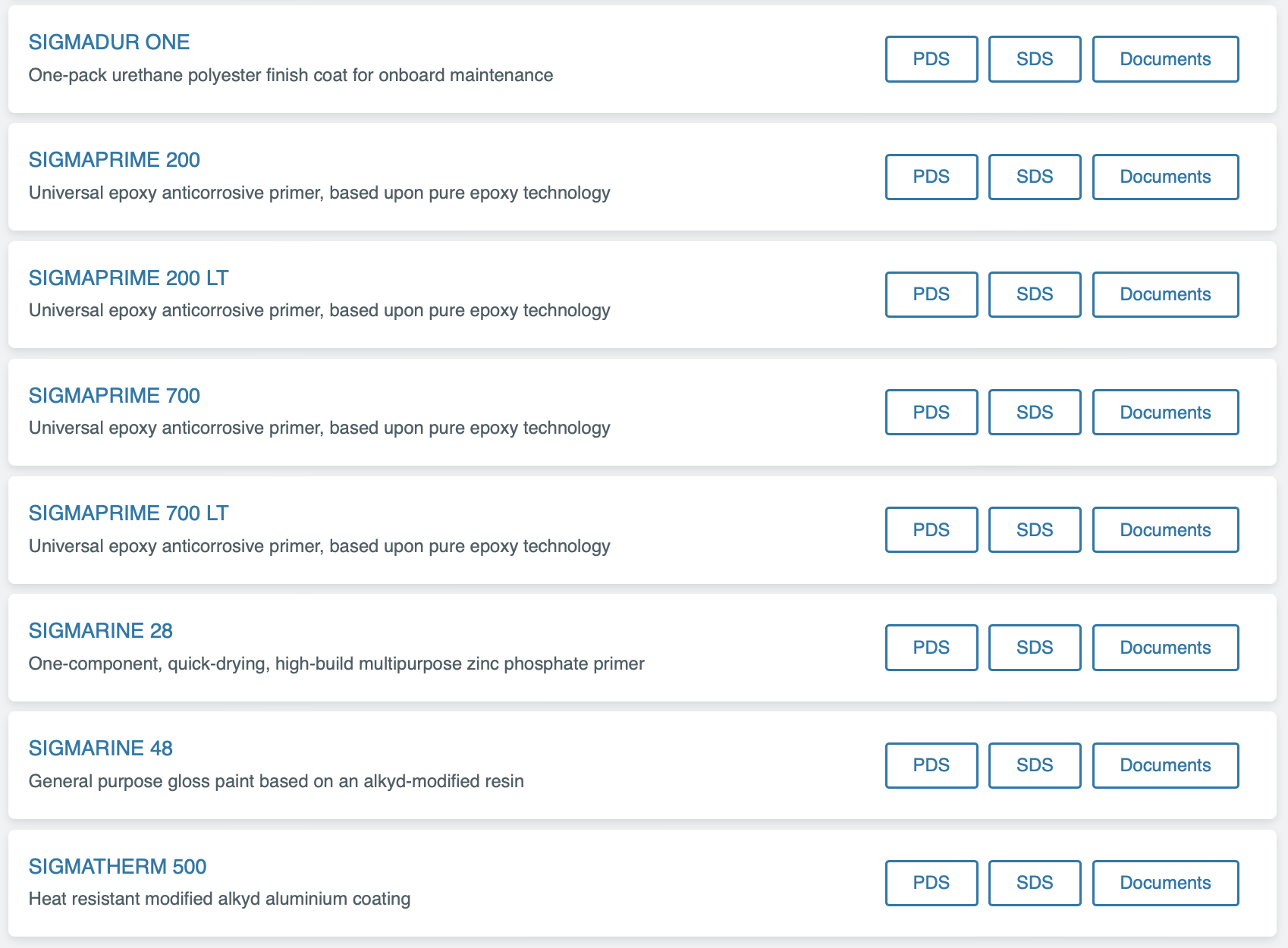Open SDS for SIGMADUR ONE
Screen dimensions: 1288x948
[1034, 59]
